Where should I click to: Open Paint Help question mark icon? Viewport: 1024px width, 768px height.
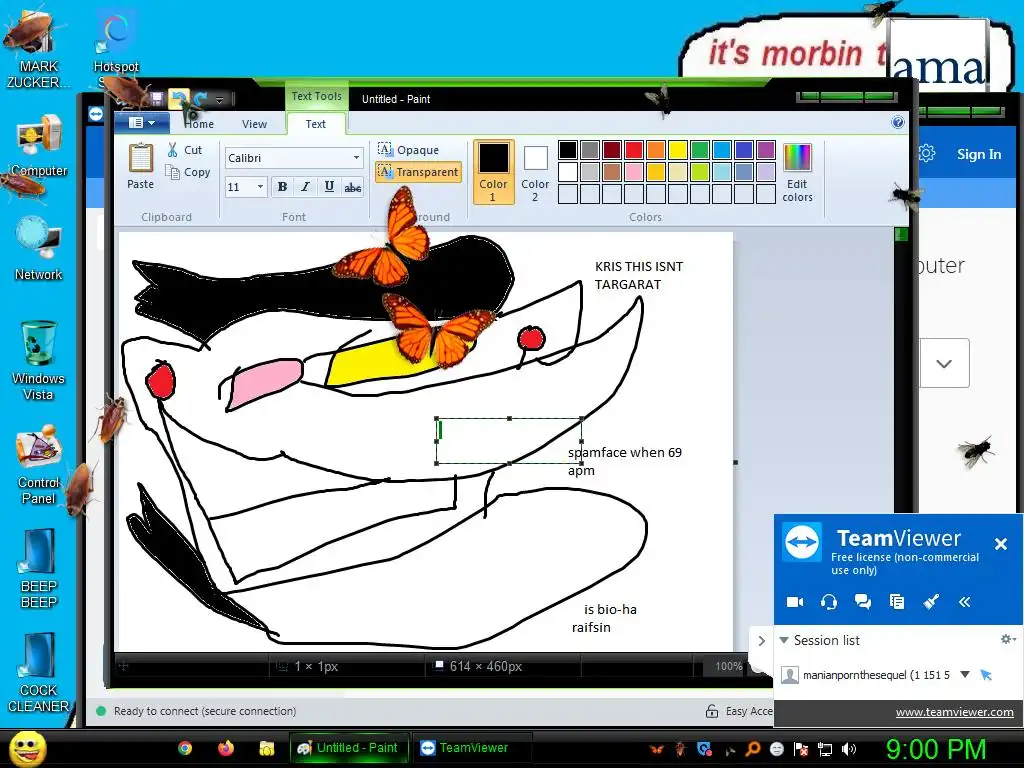click(x=898, y=122)
